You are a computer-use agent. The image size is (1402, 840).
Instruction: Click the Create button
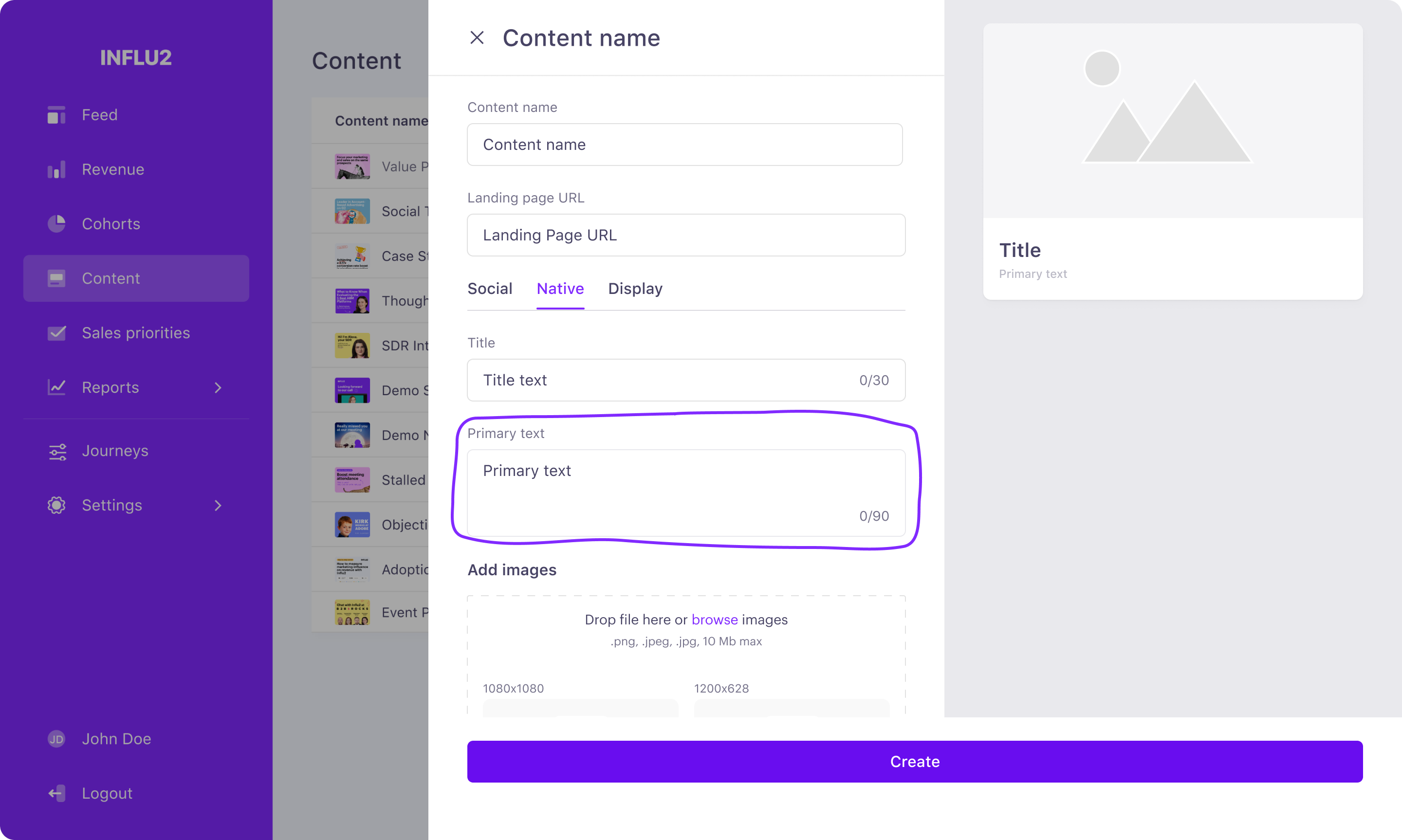tap(915, 761)
